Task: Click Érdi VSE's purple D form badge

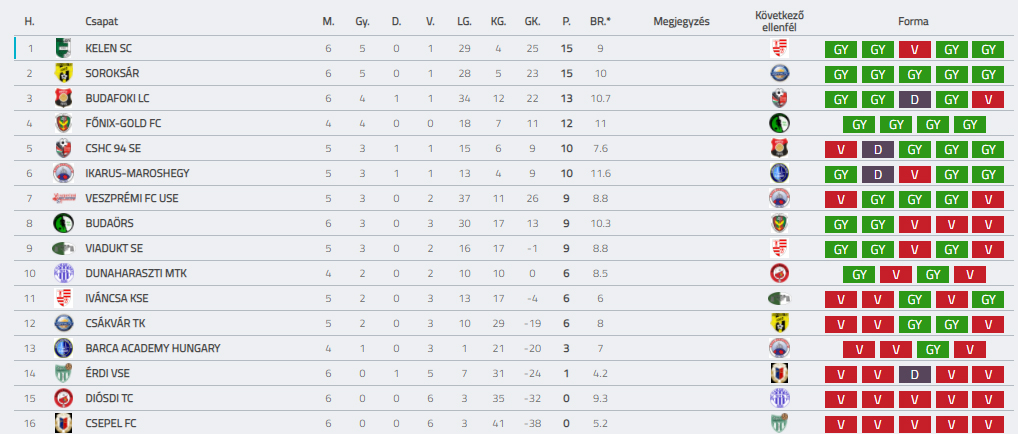Action: 914,374
